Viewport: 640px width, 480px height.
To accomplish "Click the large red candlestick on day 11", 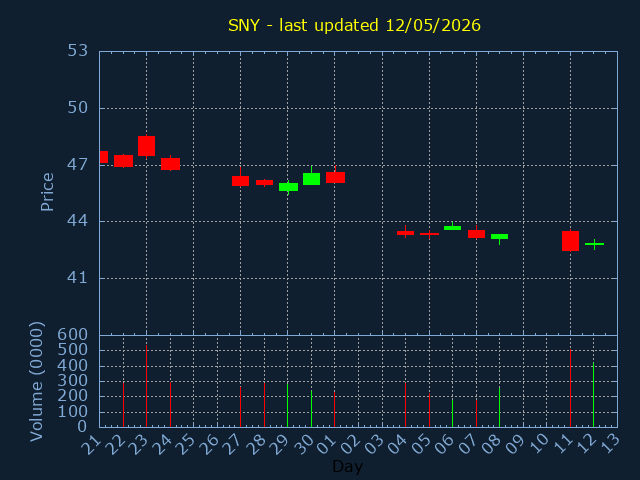I will click(x=570, y=241).
